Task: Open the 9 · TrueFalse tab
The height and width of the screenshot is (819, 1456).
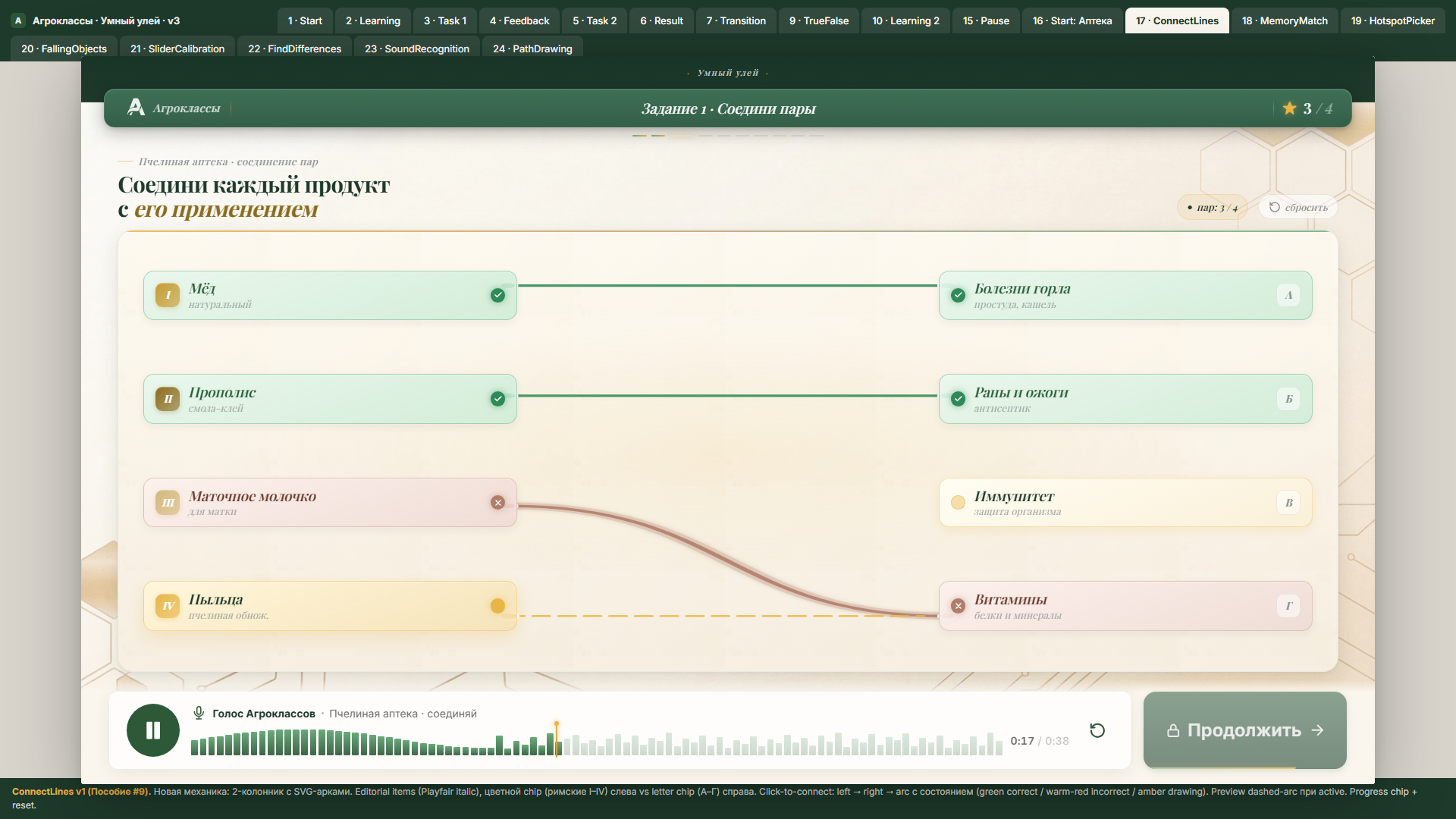Action: 819,20
